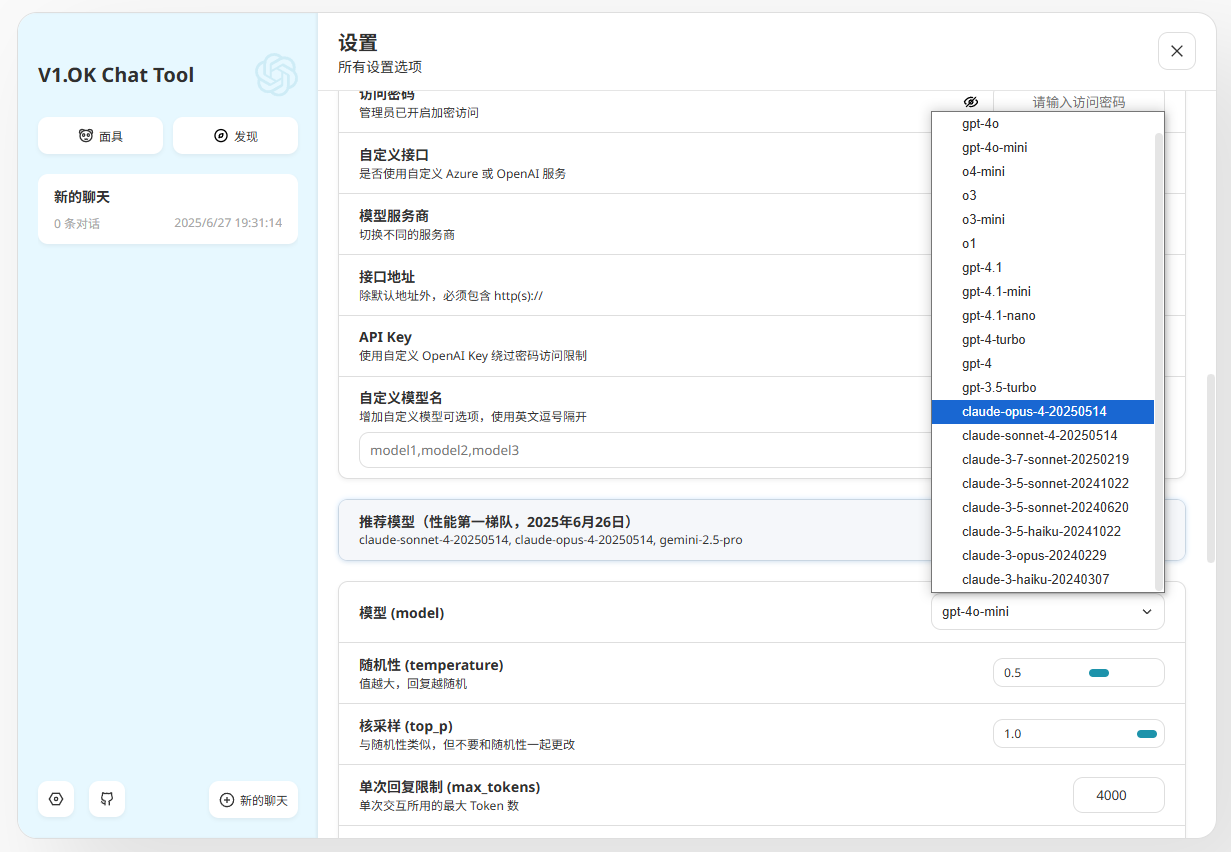Screen dimensions: 1231x852
Task: Adjust the top_p slider
Action: (x=1078, y=734)
